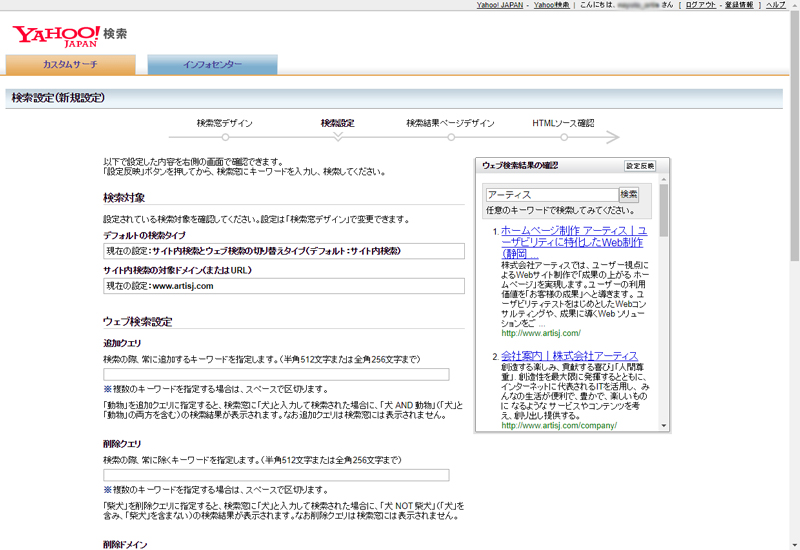Viewport: 800px width, 550px height.
Task: Click the Yahoo! JAPAN logo
Action: tap(56, 36)
